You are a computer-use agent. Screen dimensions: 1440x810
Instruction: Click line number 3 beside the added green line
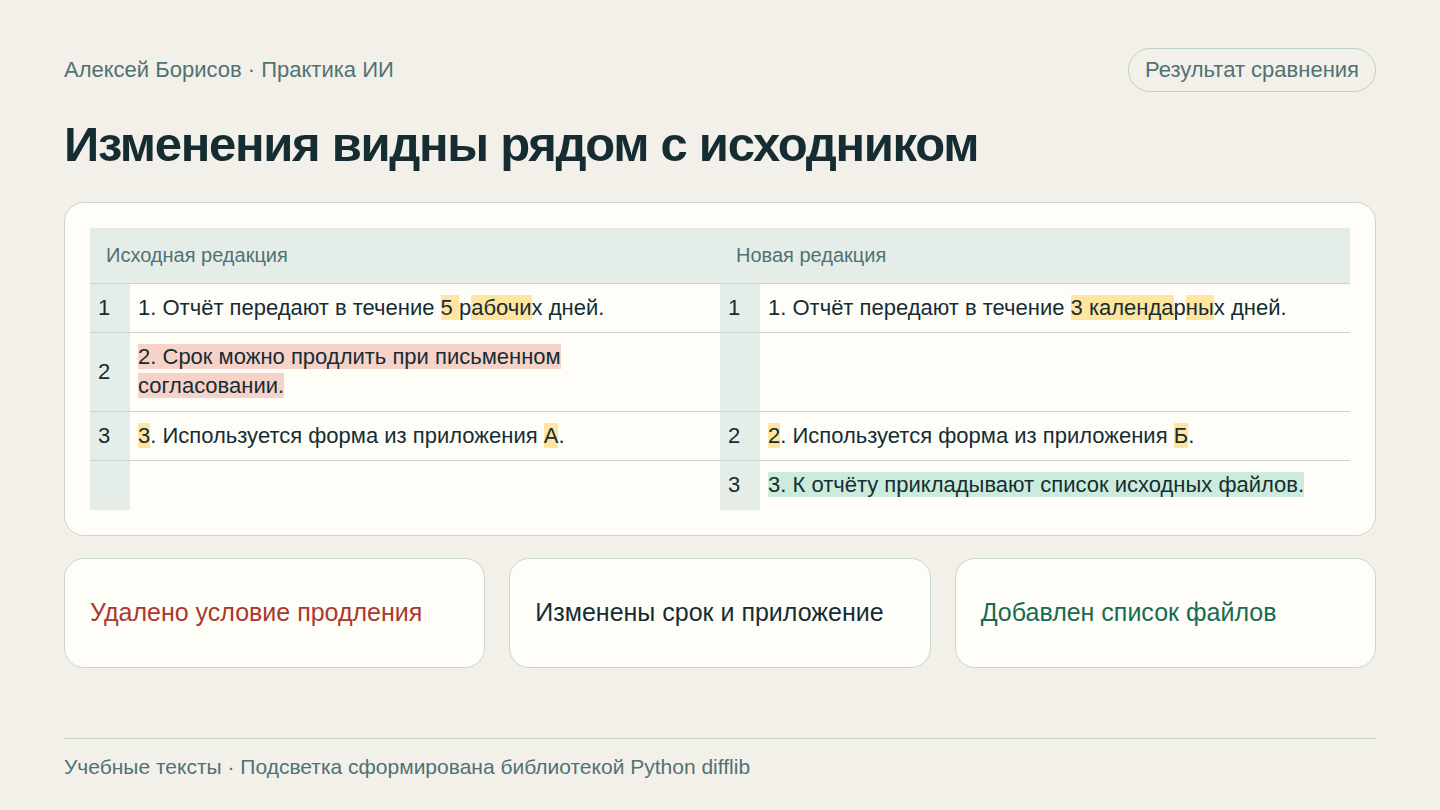point(734,485)
